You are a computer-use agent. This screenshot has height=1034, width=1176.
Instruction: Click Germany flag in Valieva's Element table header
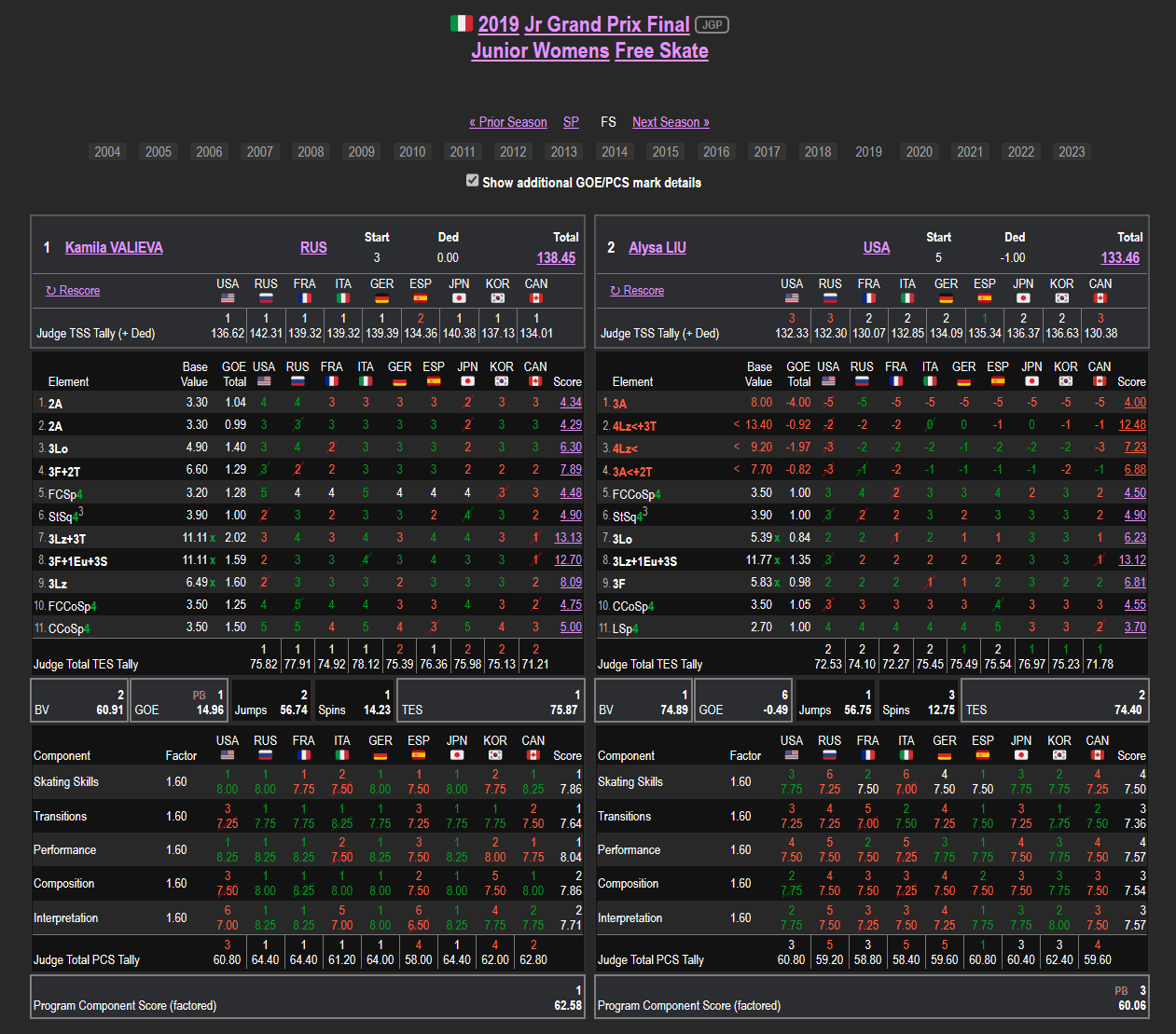(x=399, y=381)
